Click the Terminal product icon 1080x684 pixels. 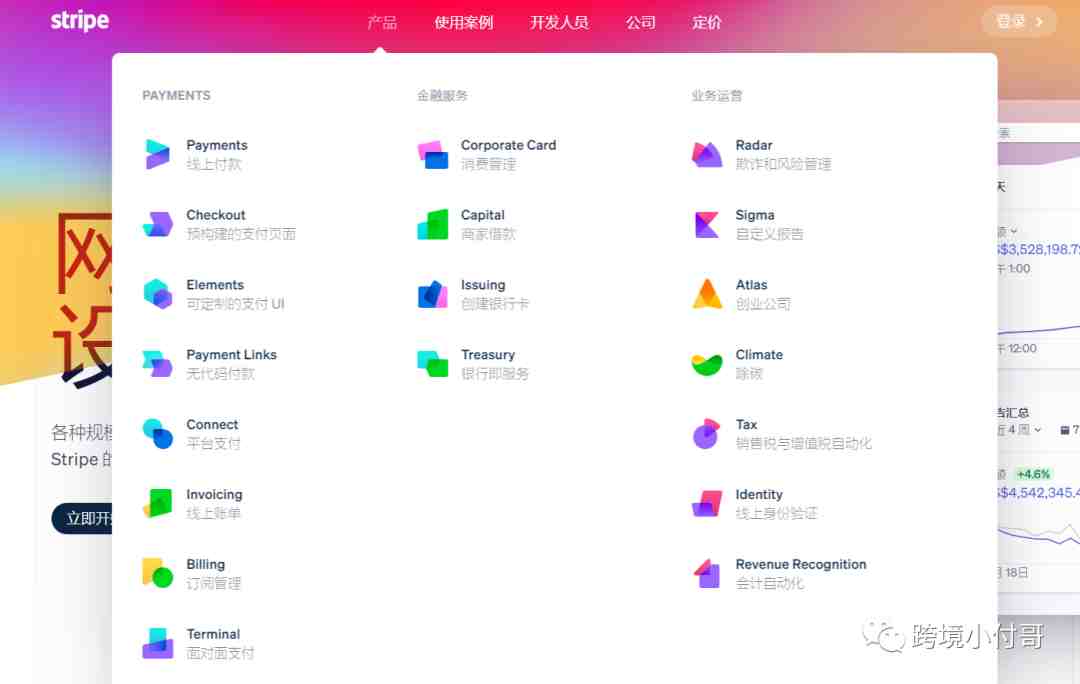point(158,643)
